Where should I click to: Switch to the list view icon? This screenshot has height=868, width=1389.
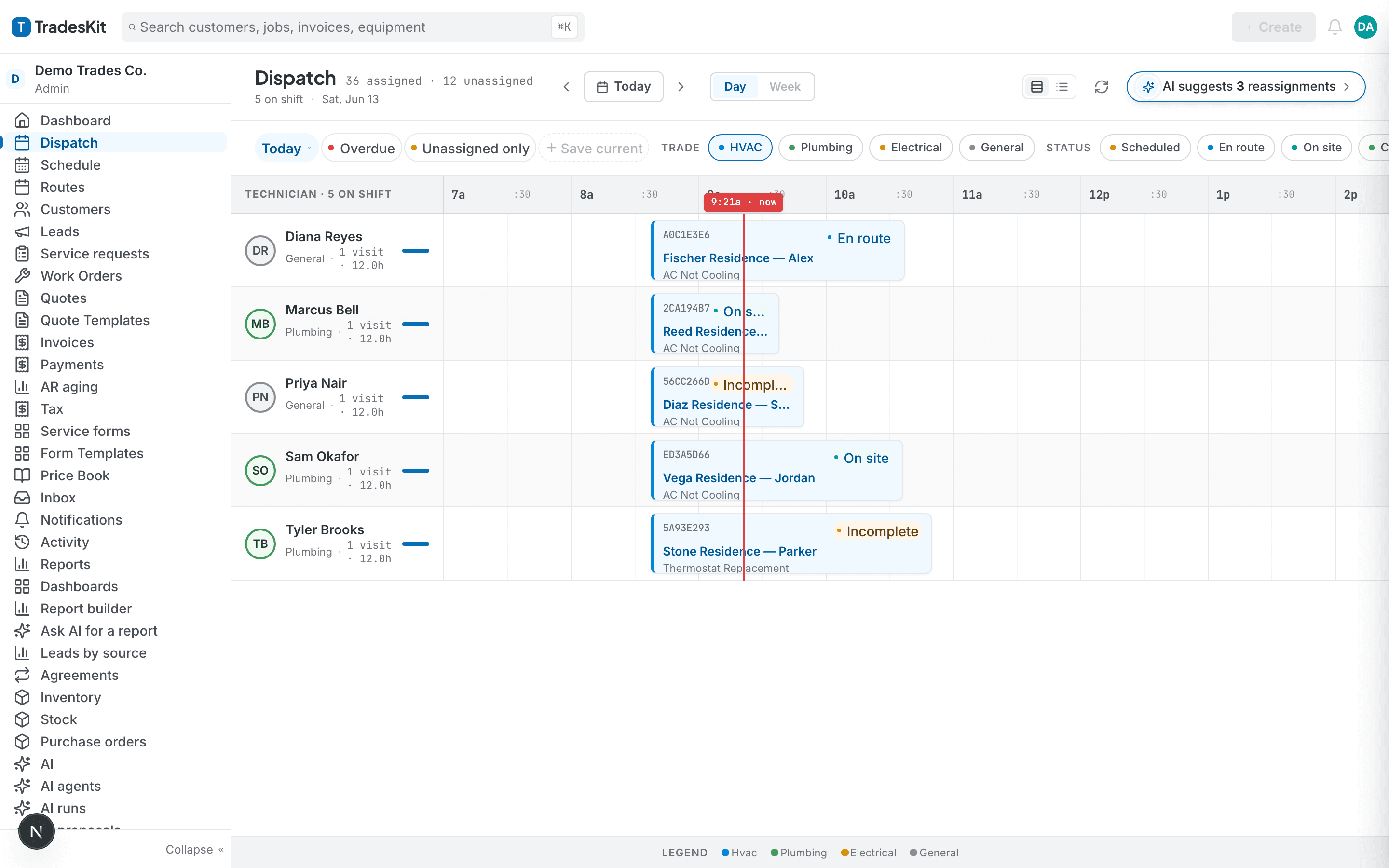tap(1062, 87)
